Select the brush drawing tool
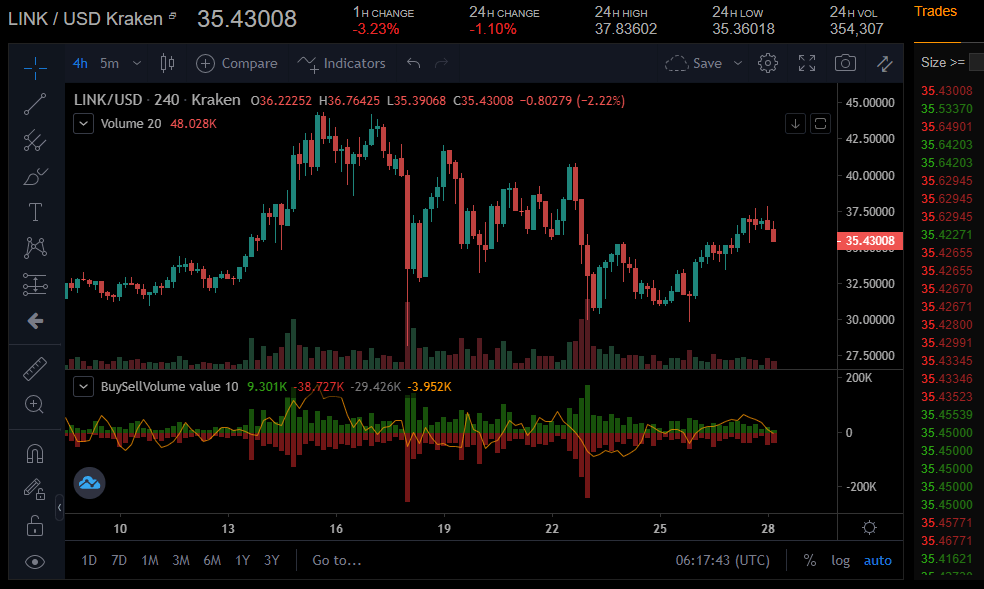This screenshot has width=984, height=589. click(x=35, y=177)
